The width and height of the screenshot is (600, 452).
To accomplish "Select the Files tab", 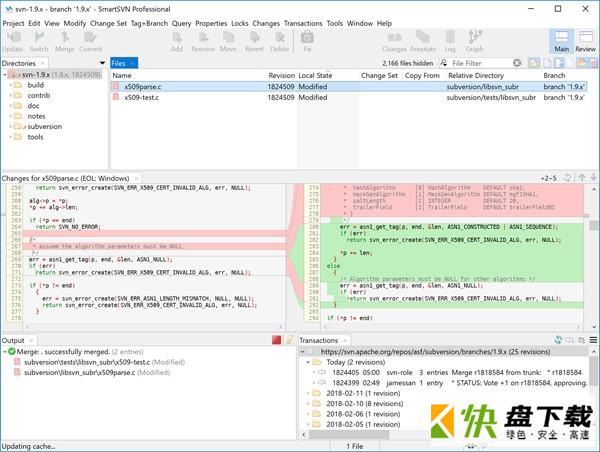I will (124, 63).
